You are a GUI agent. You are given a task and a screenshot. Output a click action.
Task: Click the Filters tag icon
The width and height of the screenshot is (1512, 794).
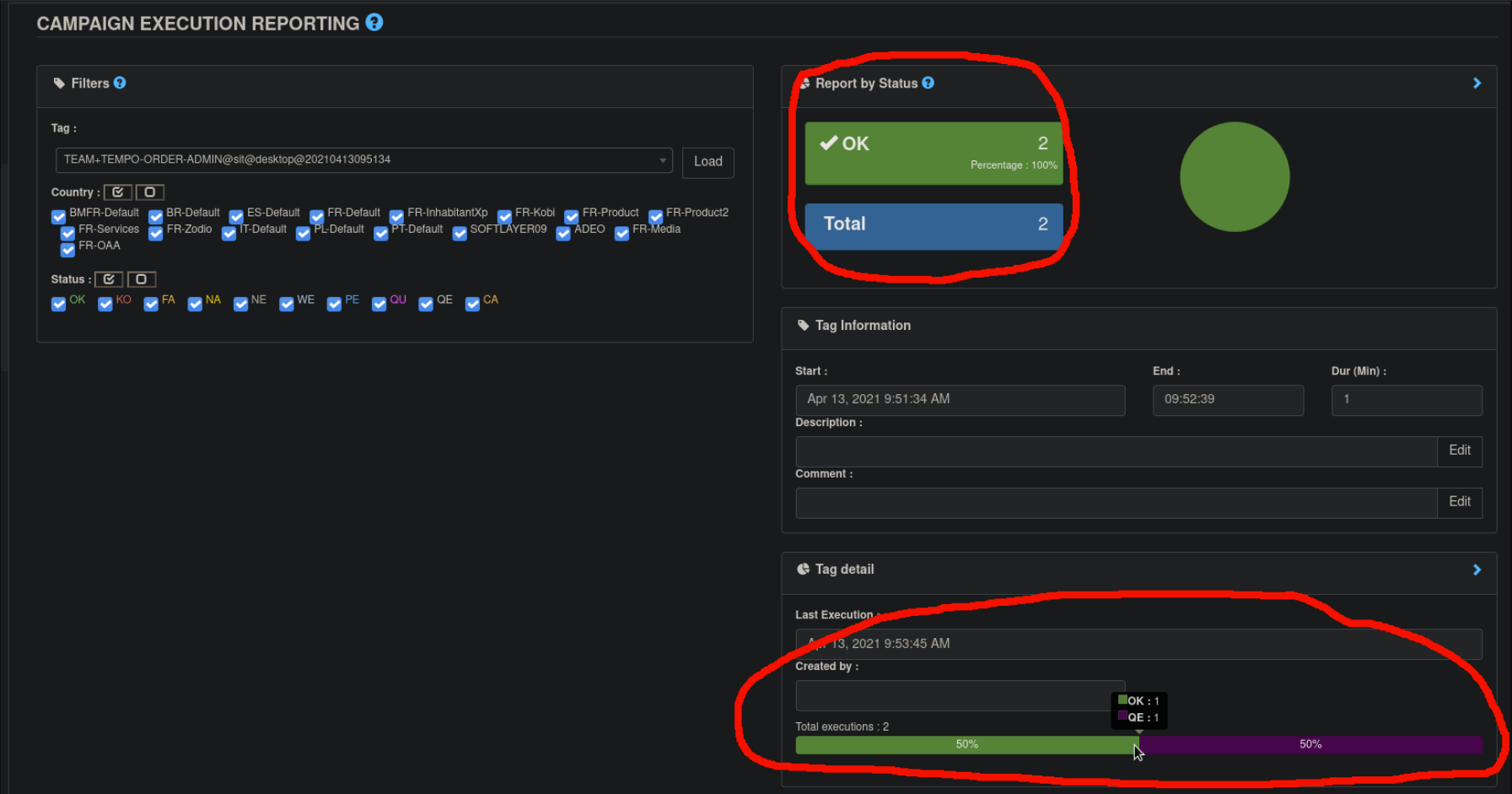pyautogui.click(x=59, y=83)
